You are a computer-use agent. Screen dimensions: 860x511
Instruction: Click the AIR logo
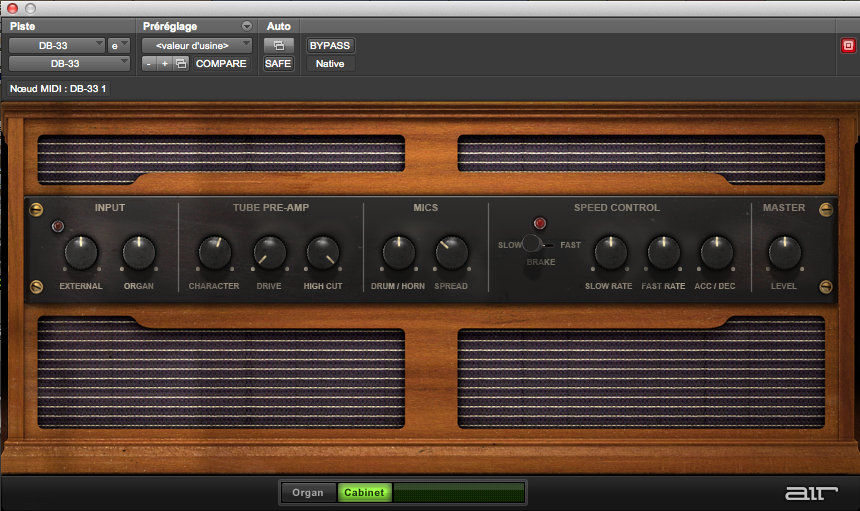point(811,493)
